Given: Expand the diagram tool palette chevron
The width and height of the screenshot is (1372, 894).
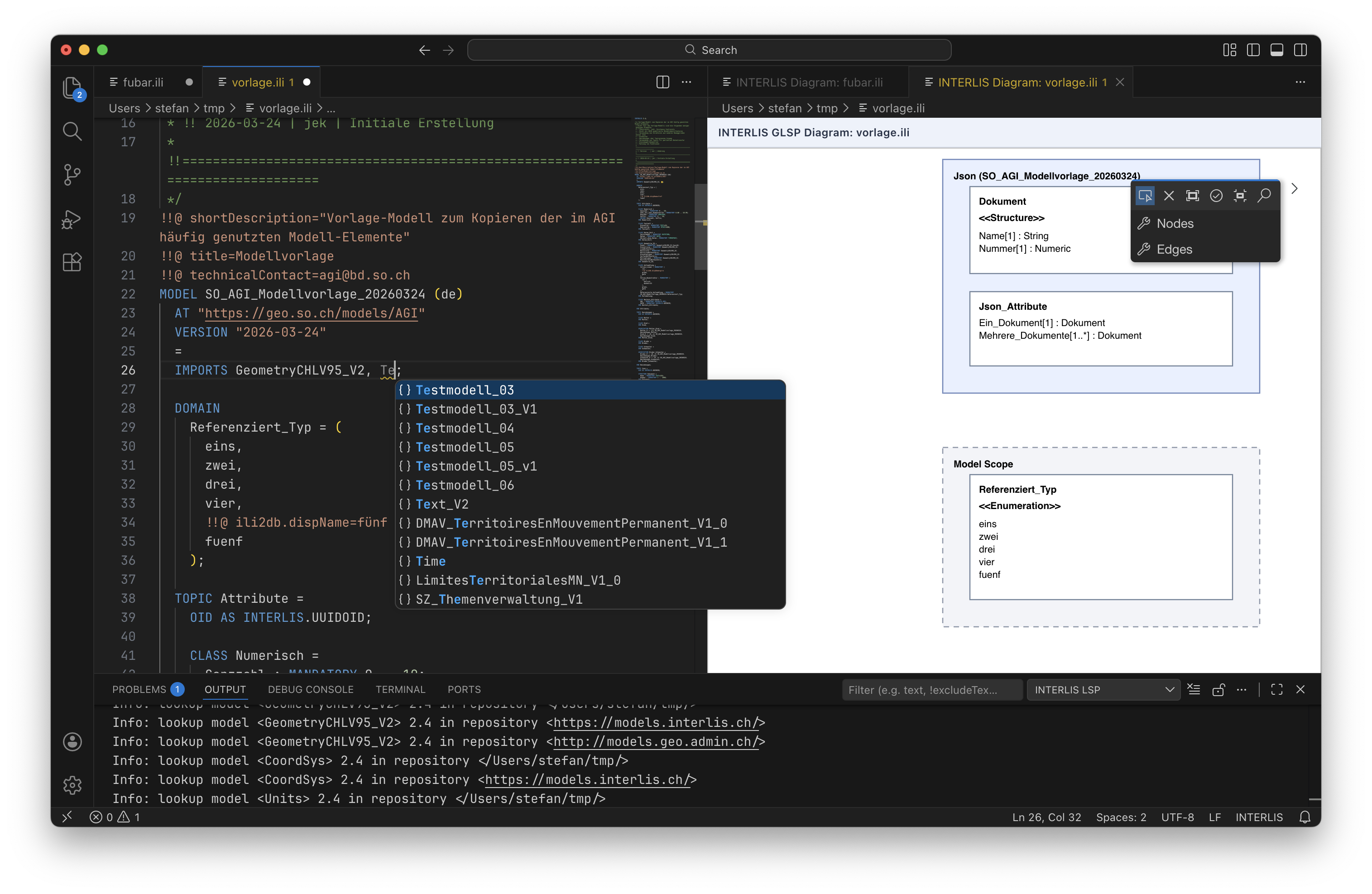Looking at the screenshot, I should click(1294, 188).
